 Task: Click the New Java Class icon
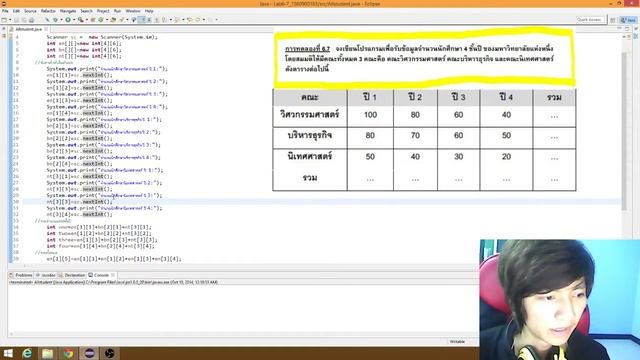pyautogui.click(x=101, y=20)
